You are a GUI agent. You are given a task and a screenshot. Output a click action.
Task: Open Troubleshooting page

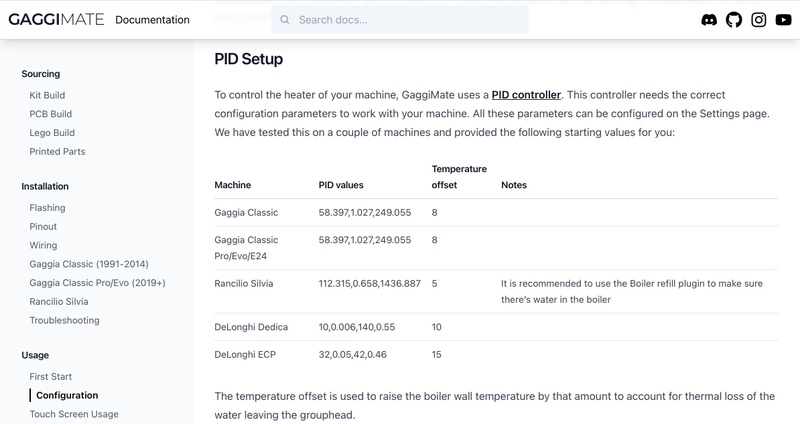(x=64, y=320)
